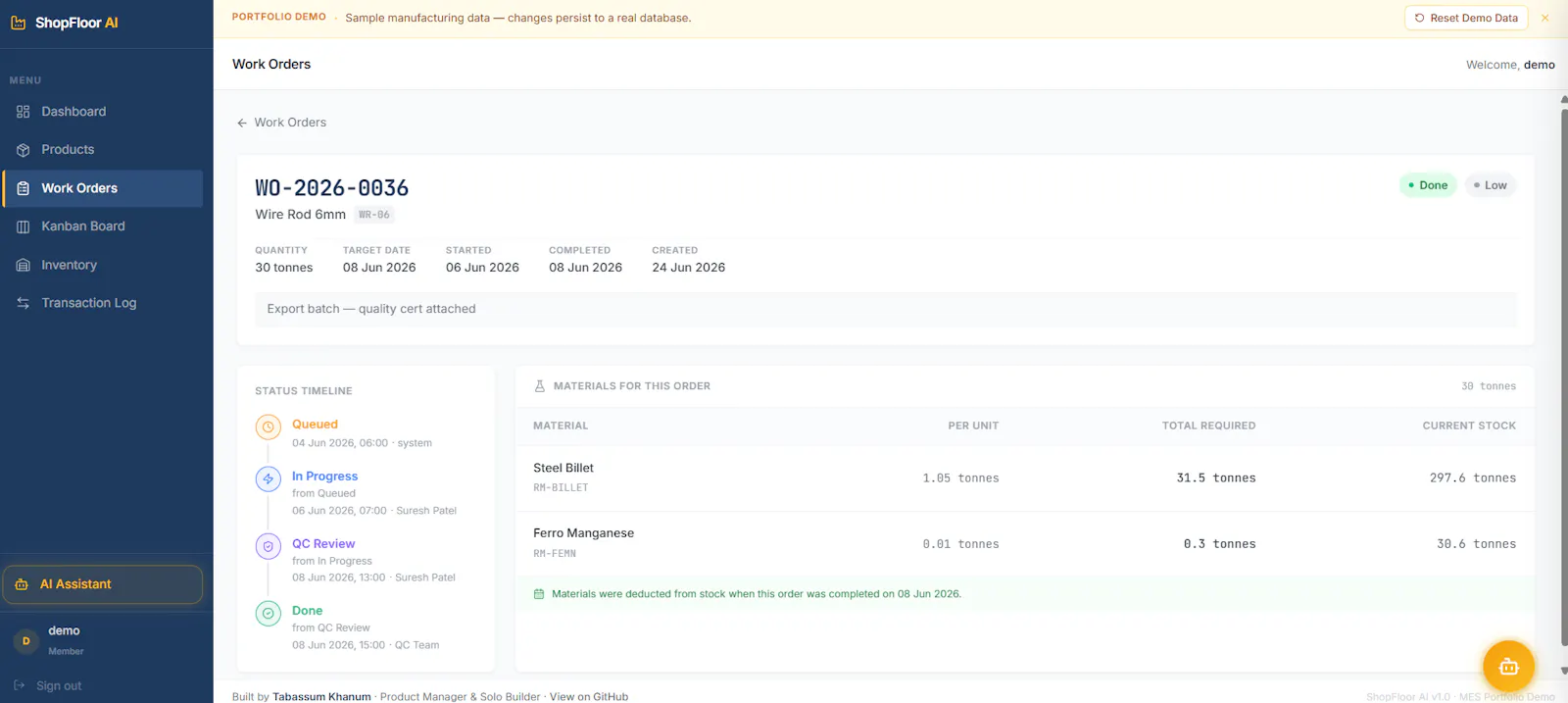Click the Products box icon in sidebar

click(24, 150)
